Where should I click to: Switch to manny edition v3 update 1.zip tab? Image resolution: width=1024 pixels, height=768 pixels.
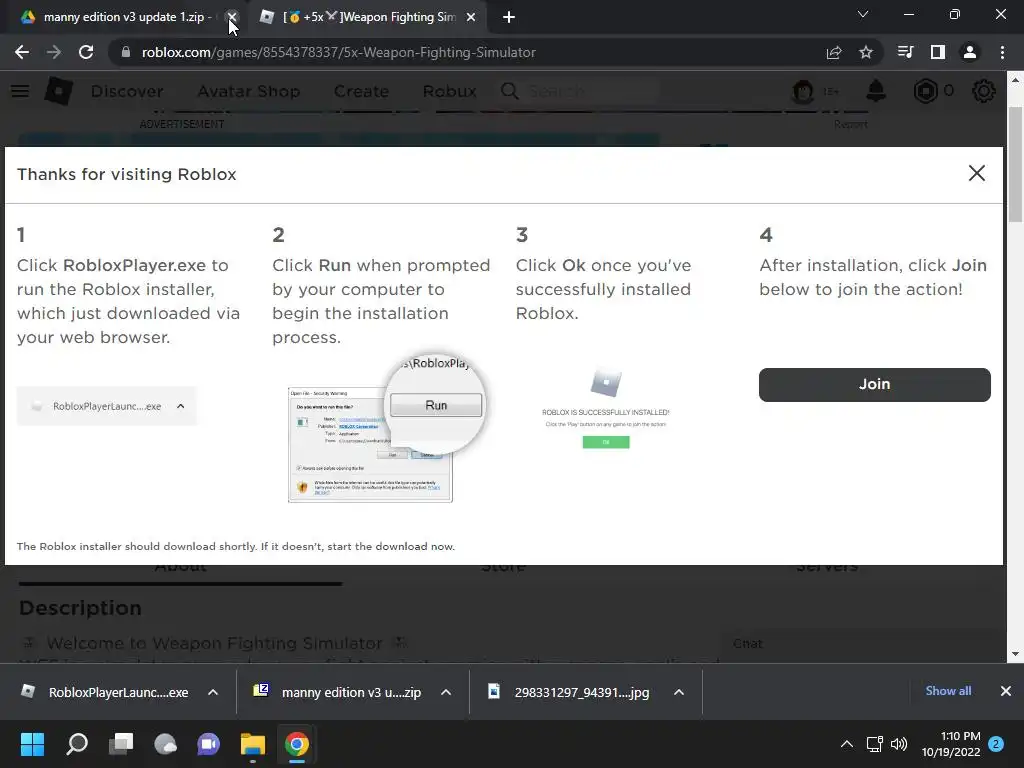123,17
